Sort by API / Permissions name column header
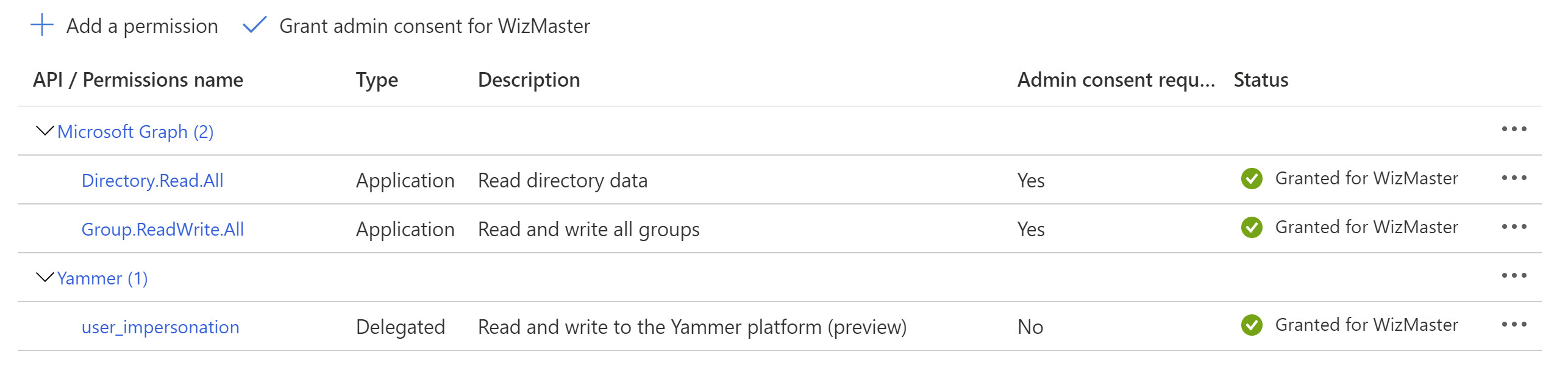This screenshot has width=1568, height=387. [138, 80]
